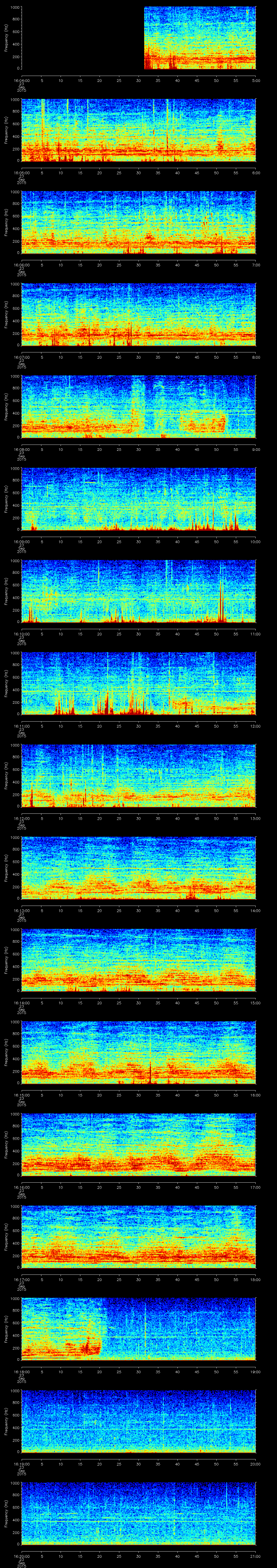Screen dimensions: 277x1568
Task: Click the '5:00' end-of-axis label
Action: (x=256, y=80)
